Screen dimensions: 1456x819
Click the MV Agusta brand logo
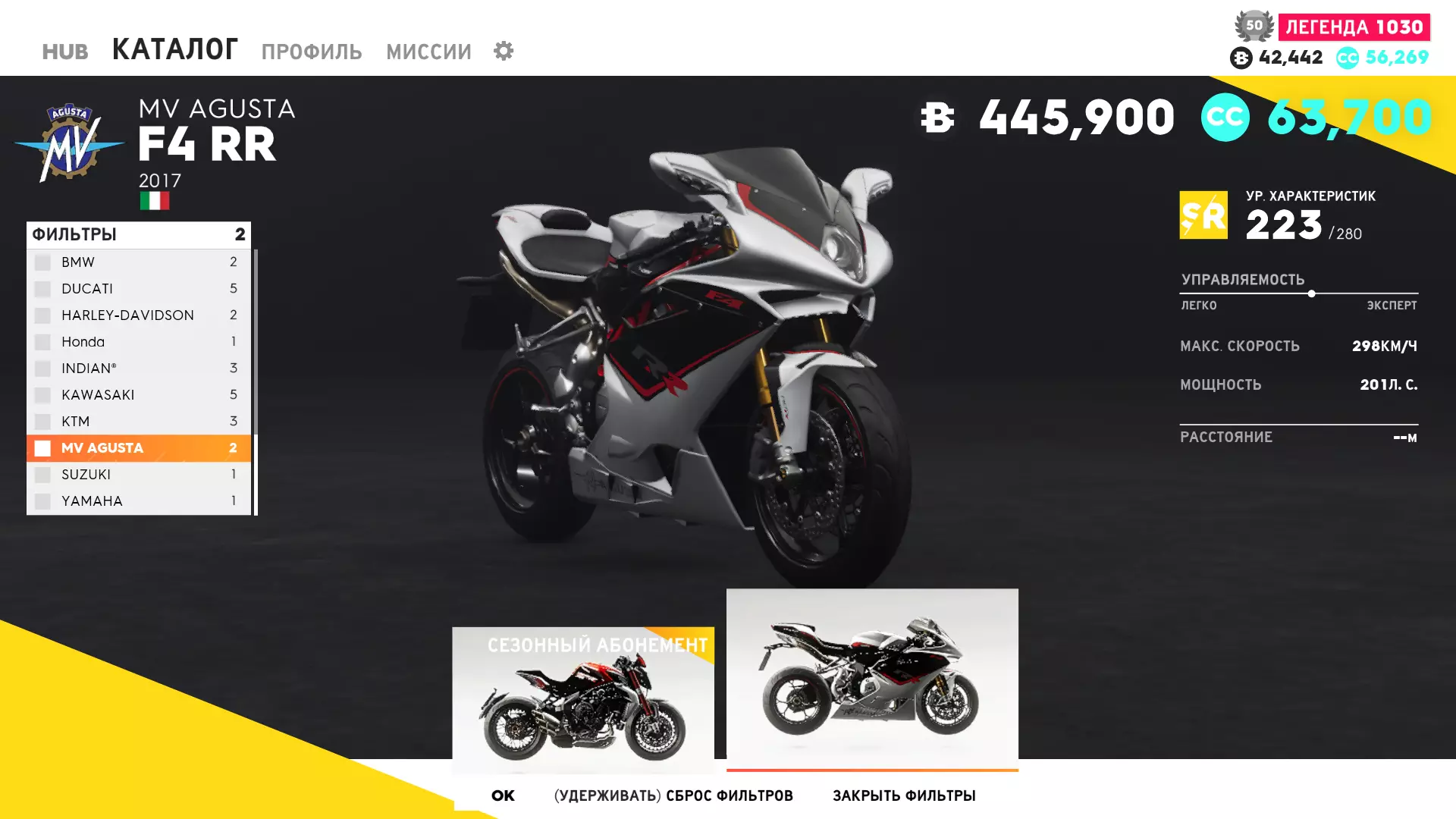pyautogui.click(x=70, y=143)
